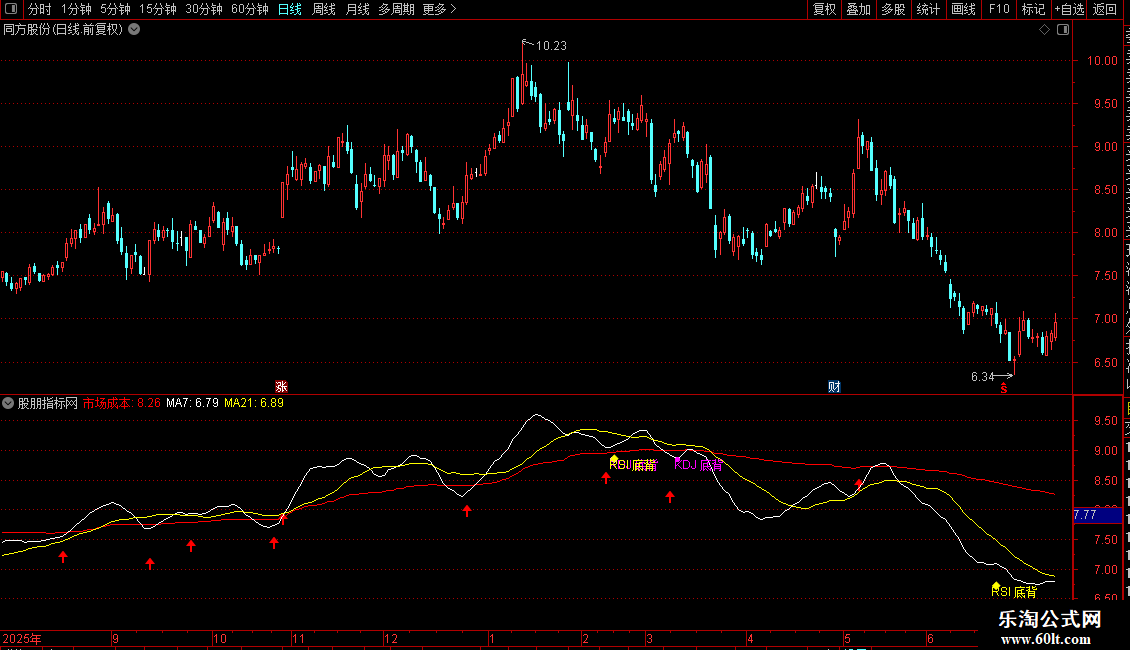This screenshot has height=650, width=1130.
Task: Click the 6.34 low price label
Action: coord(982,377)
